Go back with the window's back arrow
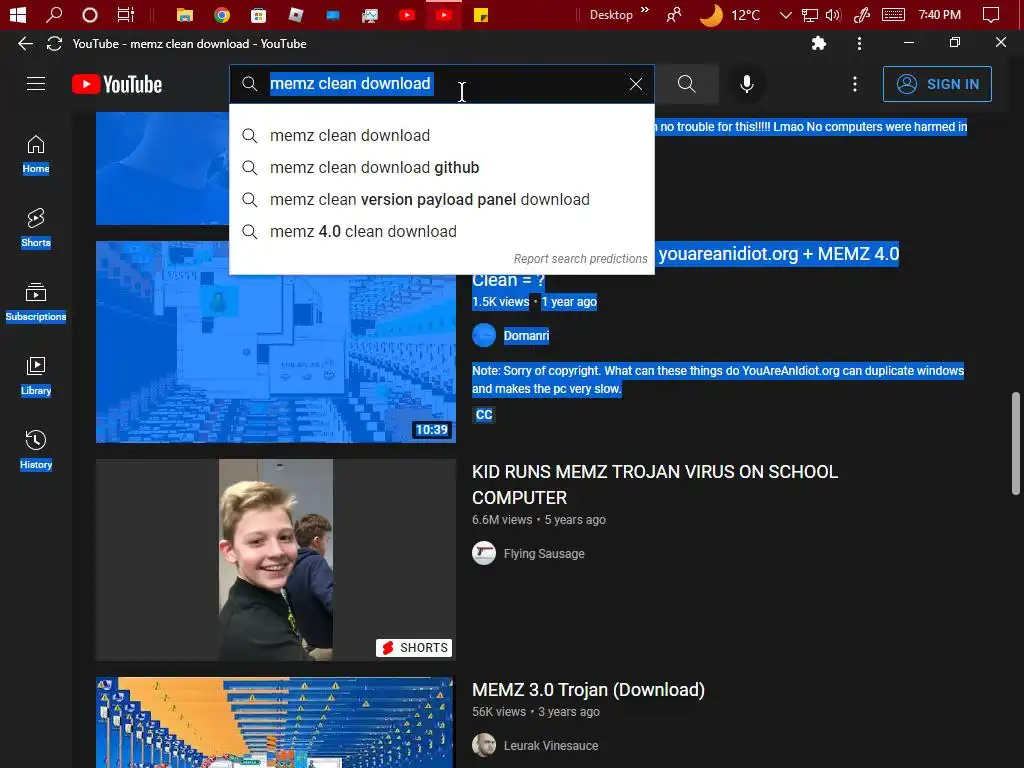This screenshot has width=1024, height=768. tap(25, 44)
